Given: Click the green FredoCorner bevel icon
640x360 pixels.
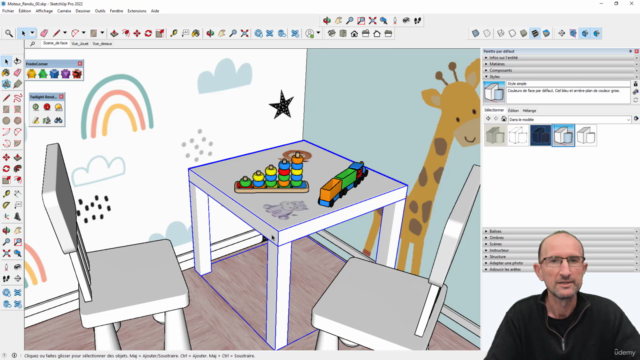Looking at the screenshot, I should tap(43, 74).
